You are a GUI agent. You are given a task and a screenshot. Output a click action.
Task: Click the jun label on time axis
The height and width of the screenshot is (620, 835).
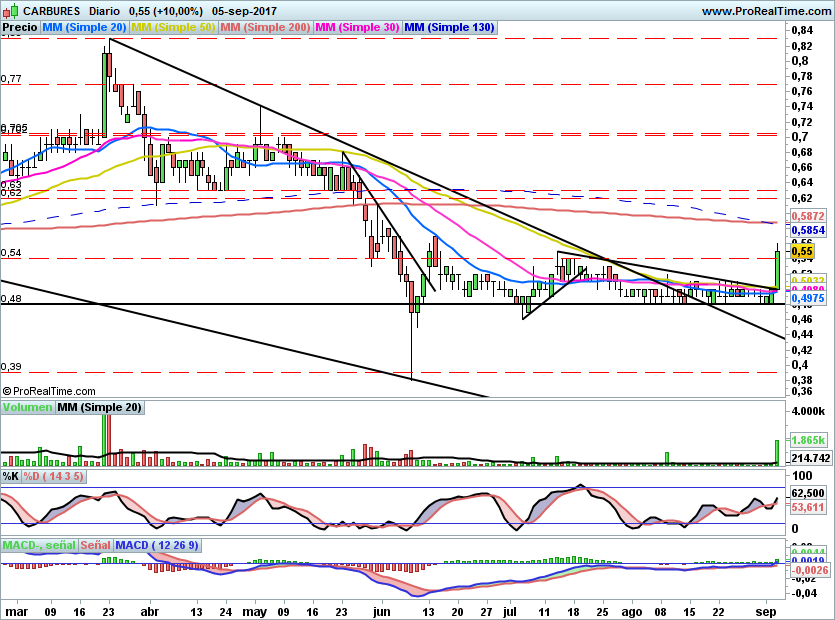point(381,612)
